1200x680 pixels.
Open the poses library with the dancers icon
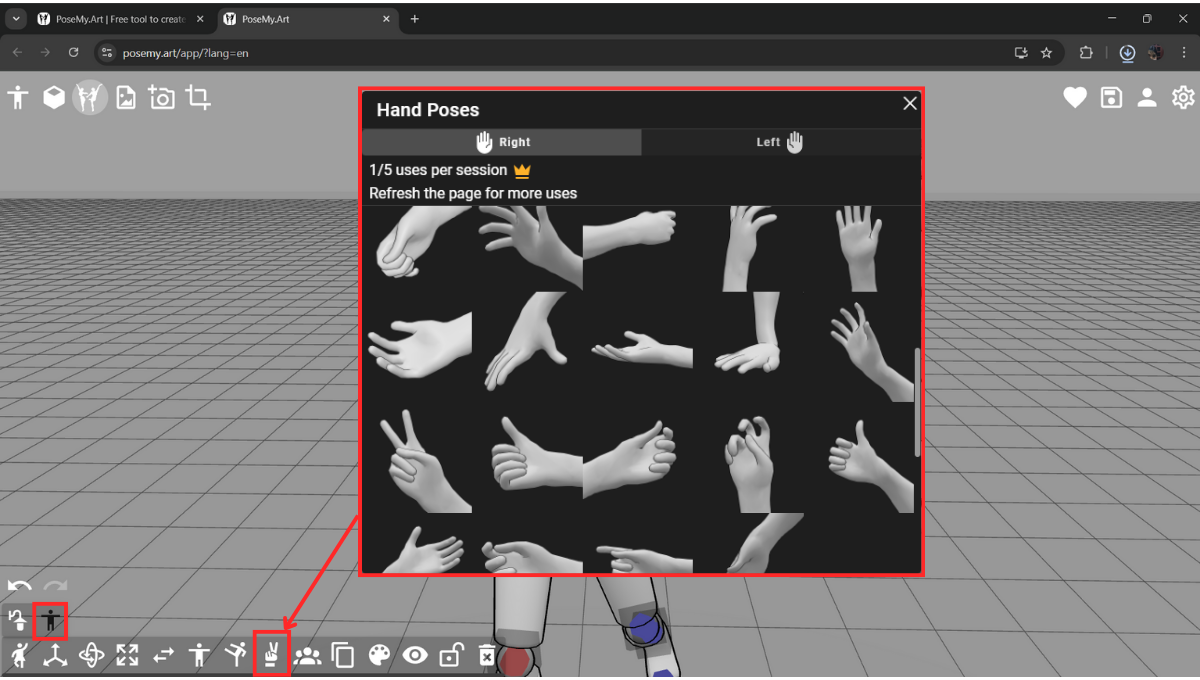click(x=89, y=97)
